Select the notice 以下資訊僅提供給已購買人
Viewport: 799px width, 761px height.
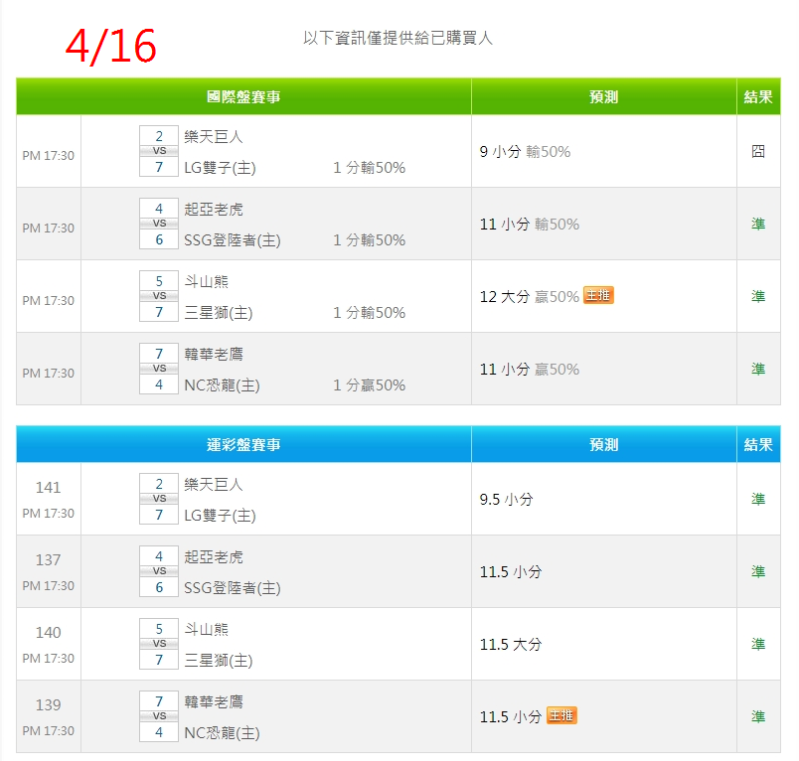[x=398, y=38]
